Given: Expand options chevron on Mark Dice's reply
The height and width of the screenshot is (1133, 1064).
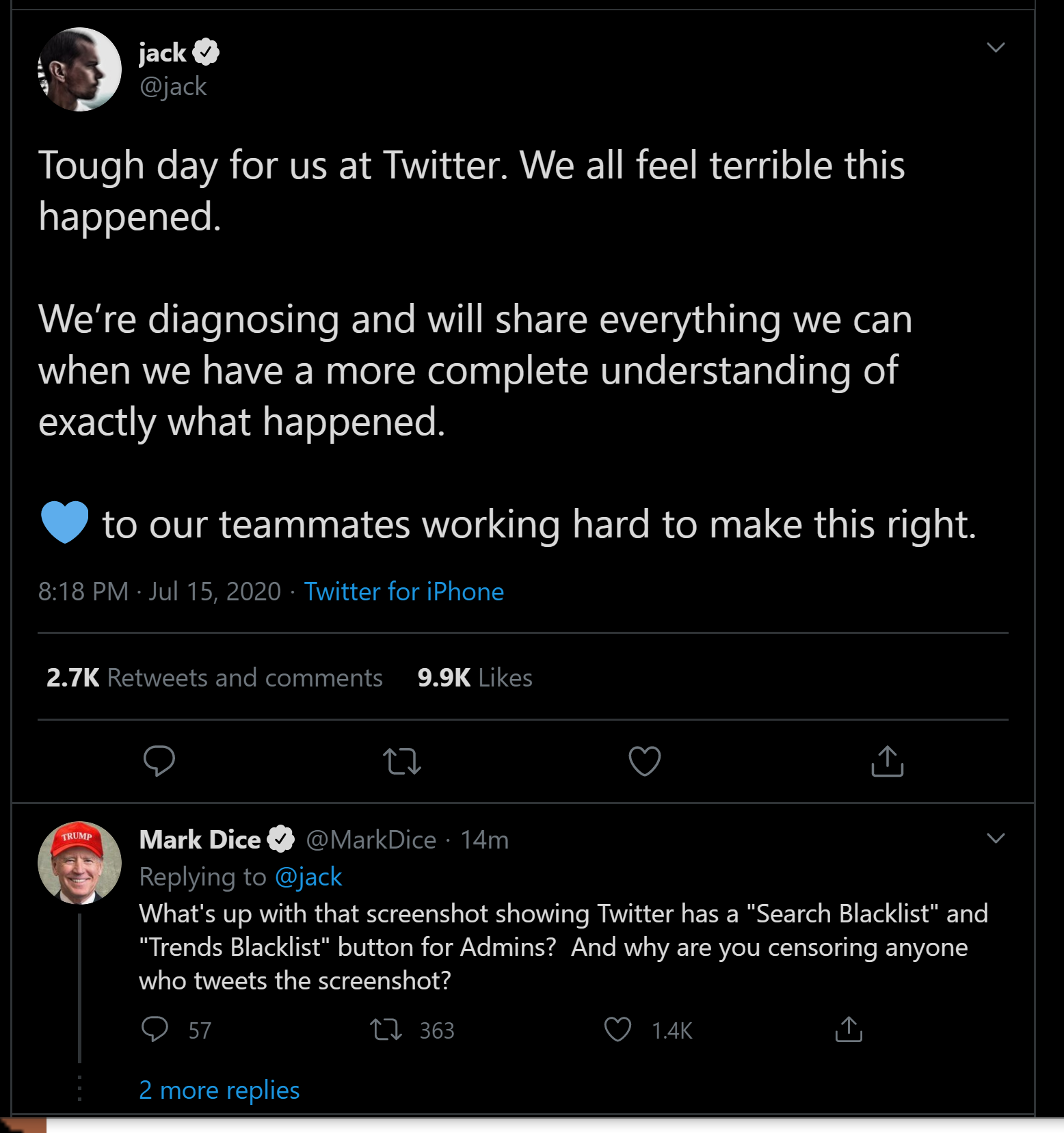Looking at the screenshot, I should coord(996,838).
